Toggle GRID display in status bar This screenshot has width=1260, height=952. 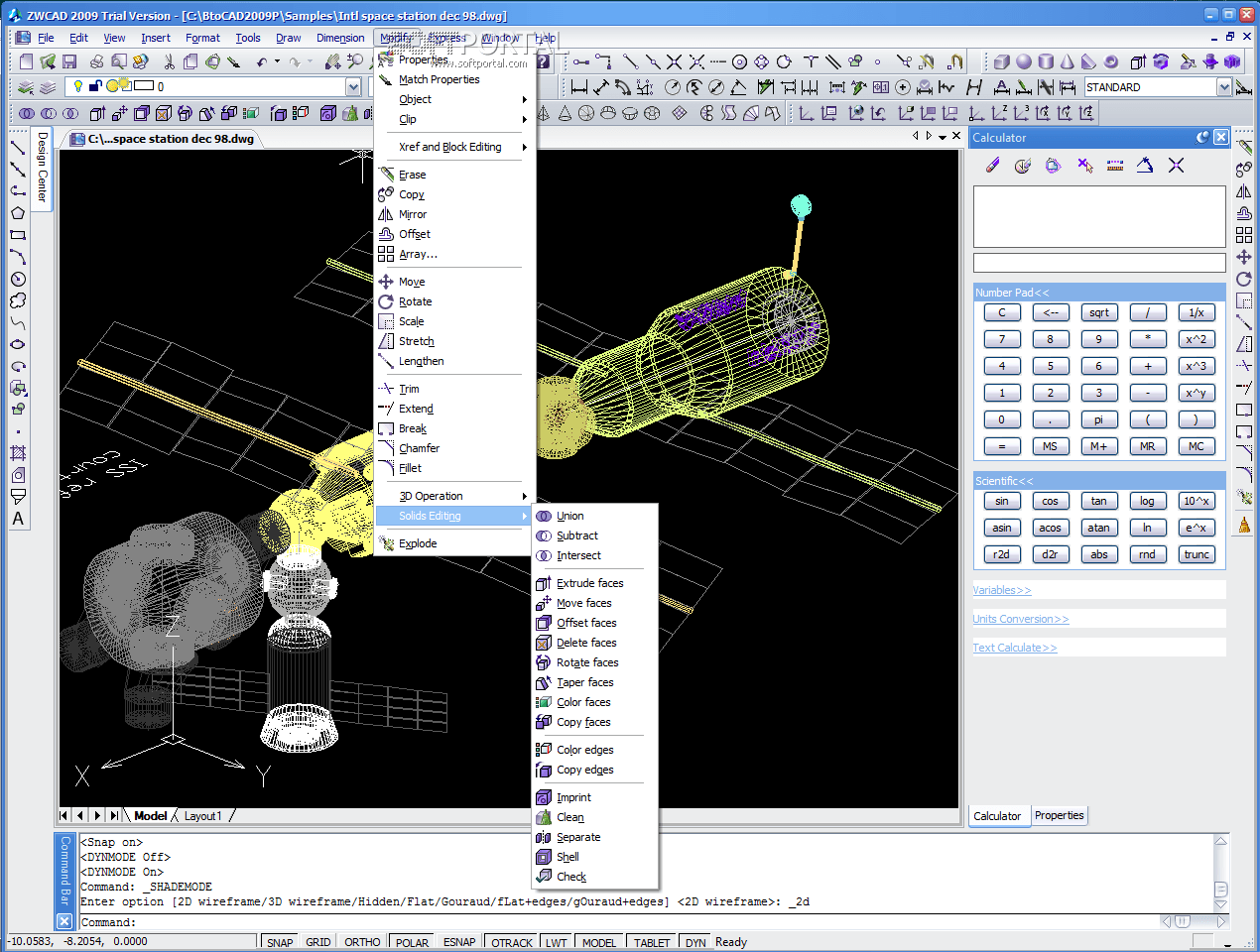point(318,942)
